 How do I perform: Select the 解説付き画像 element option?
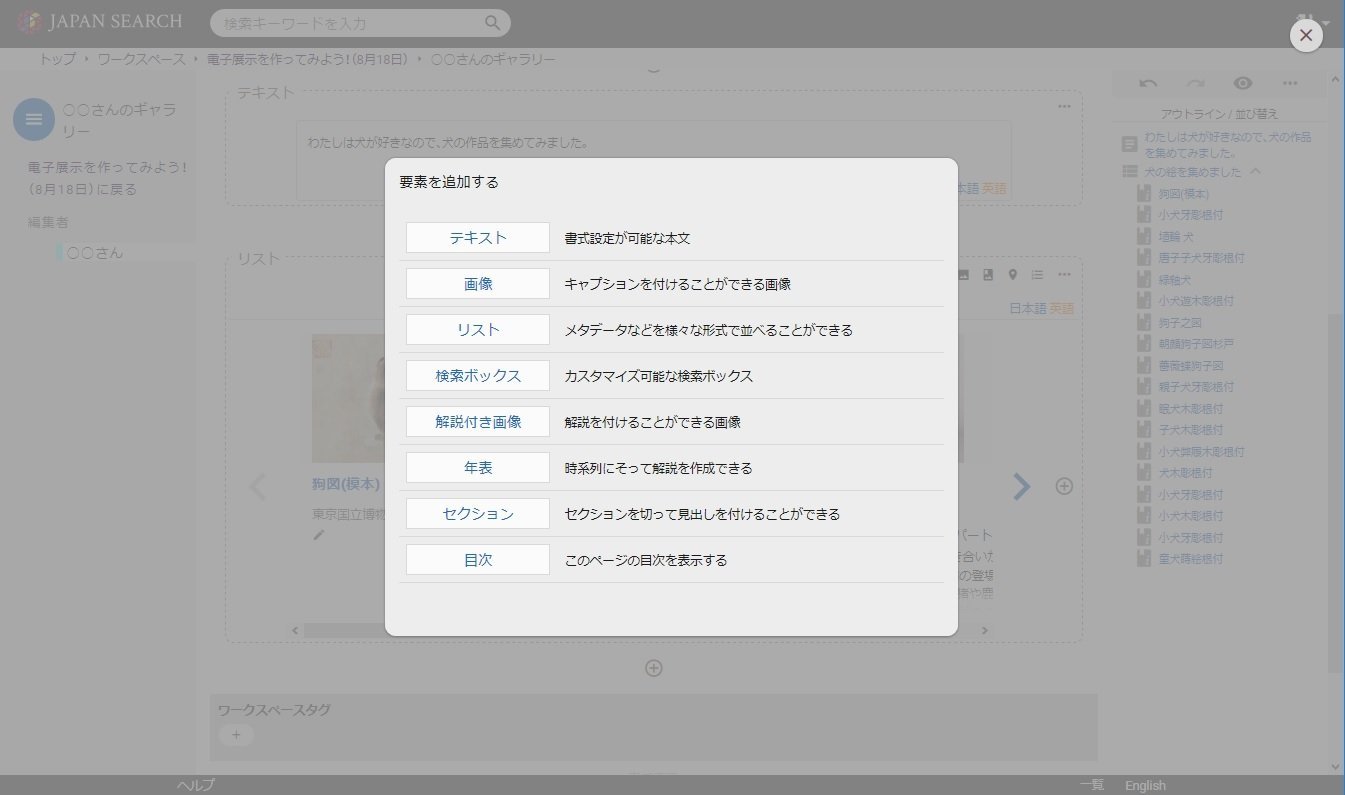(478, 422)
